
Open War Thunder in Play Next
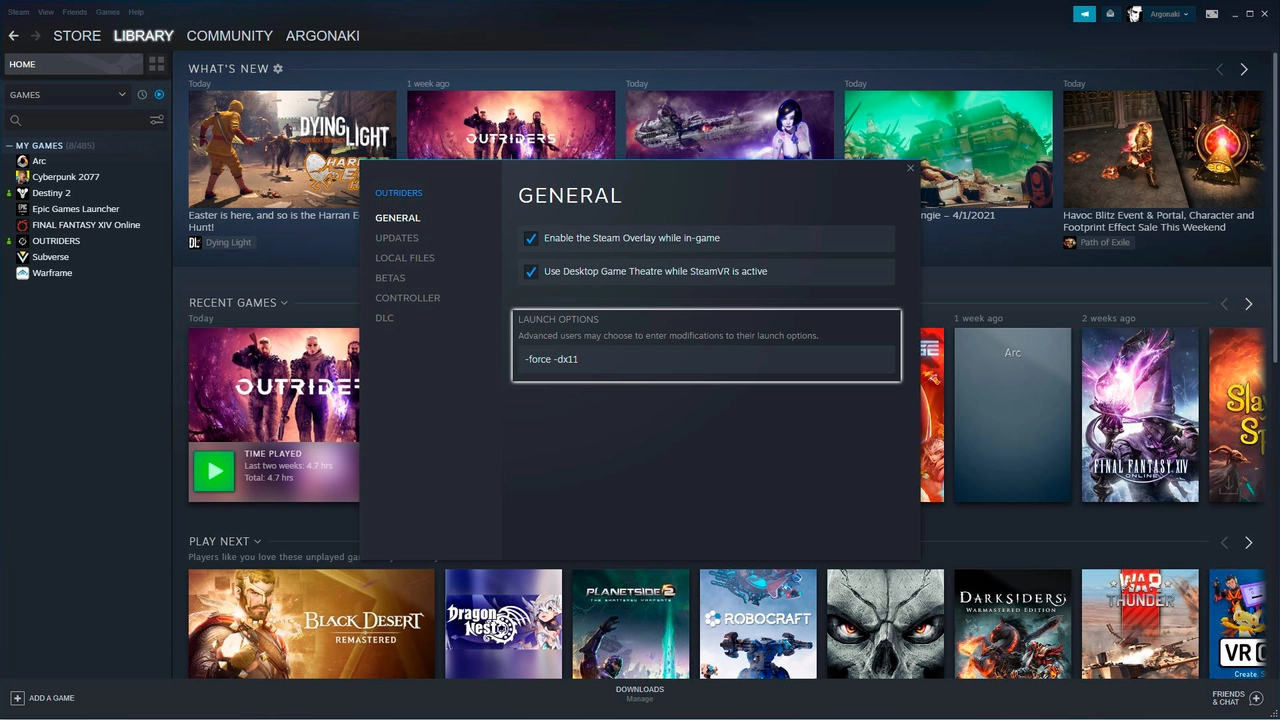click(1140, 624)
